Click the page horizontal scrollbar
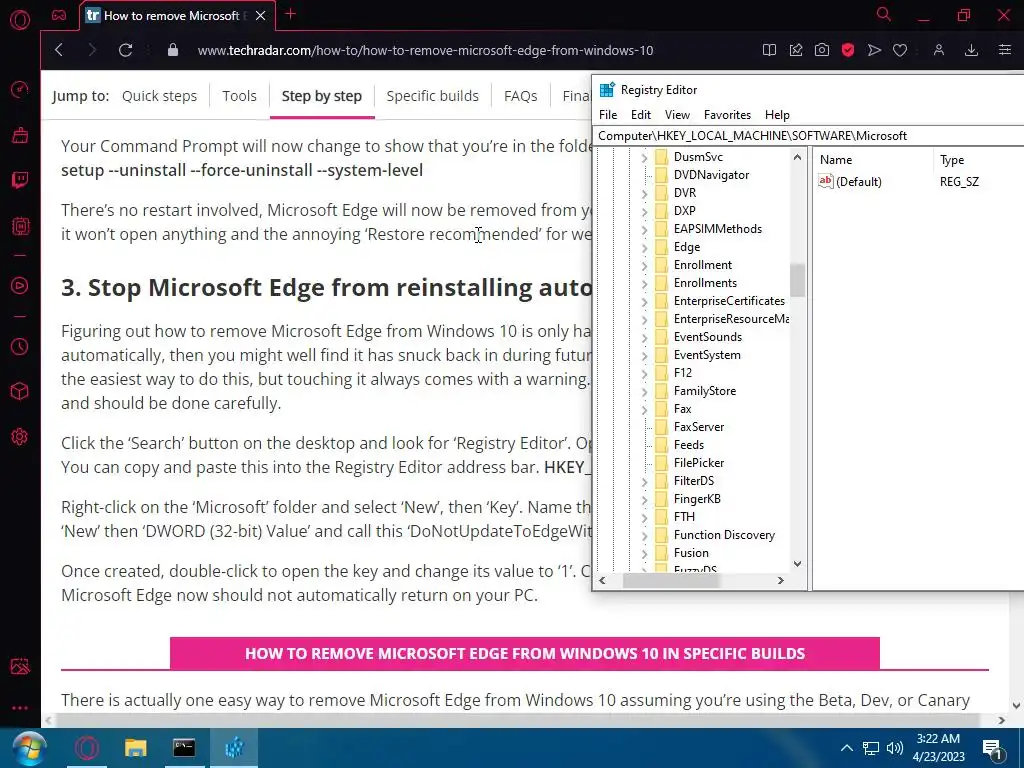The image size is (1024, 768). point(518,720)
